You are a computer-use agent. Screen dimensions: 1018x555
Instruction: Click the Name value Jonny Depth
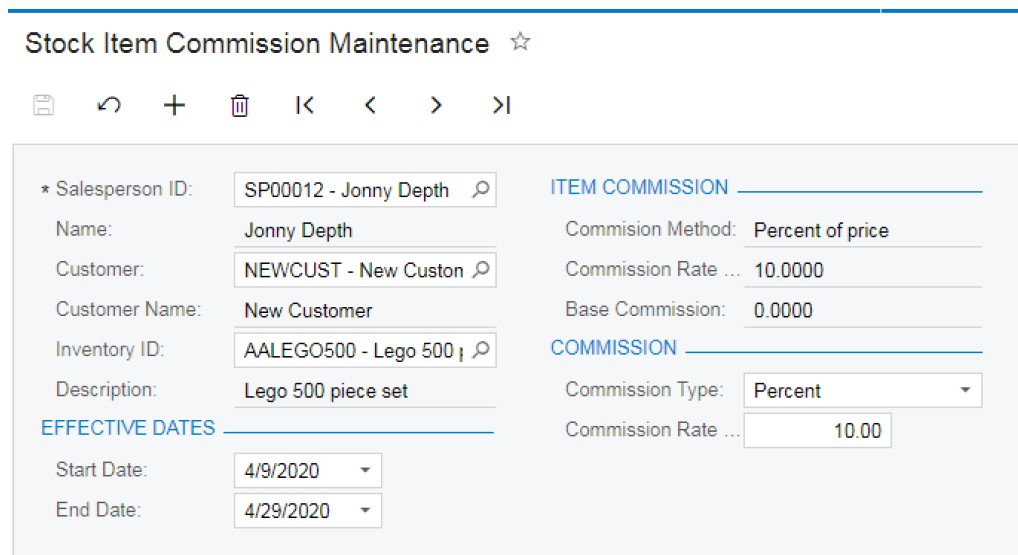click(x=298, y=230)
